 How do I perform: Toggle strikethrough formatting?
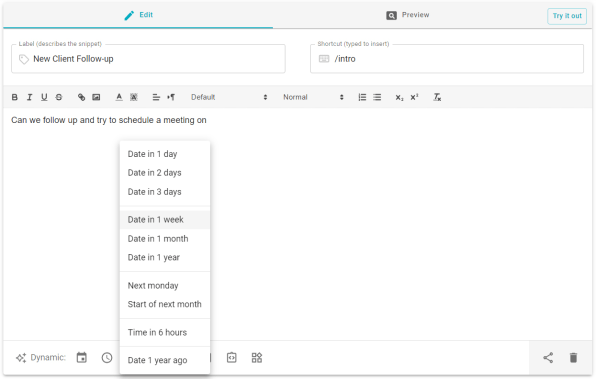(59, 97)
